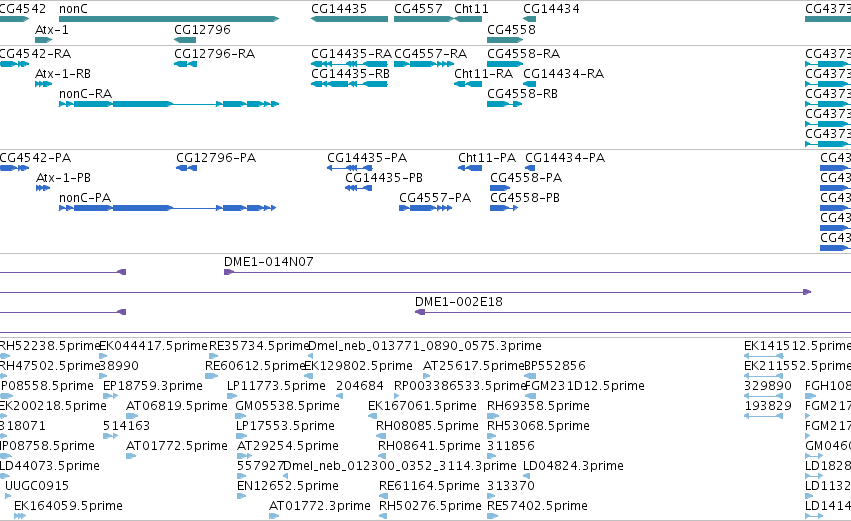The image size is (851, 521).
Task: Click the CG4558 gene label
Action: coord(511,30)
